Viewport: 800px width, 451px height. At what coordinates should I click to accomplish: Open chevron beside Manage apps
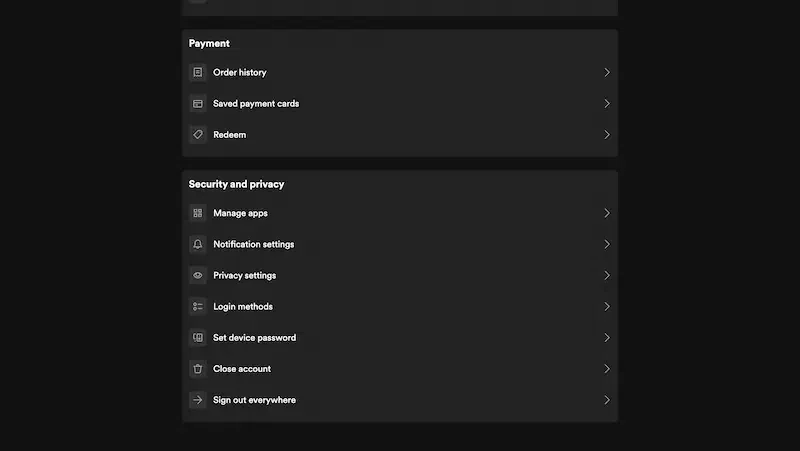pyautogui.click(x=606, y=213)
